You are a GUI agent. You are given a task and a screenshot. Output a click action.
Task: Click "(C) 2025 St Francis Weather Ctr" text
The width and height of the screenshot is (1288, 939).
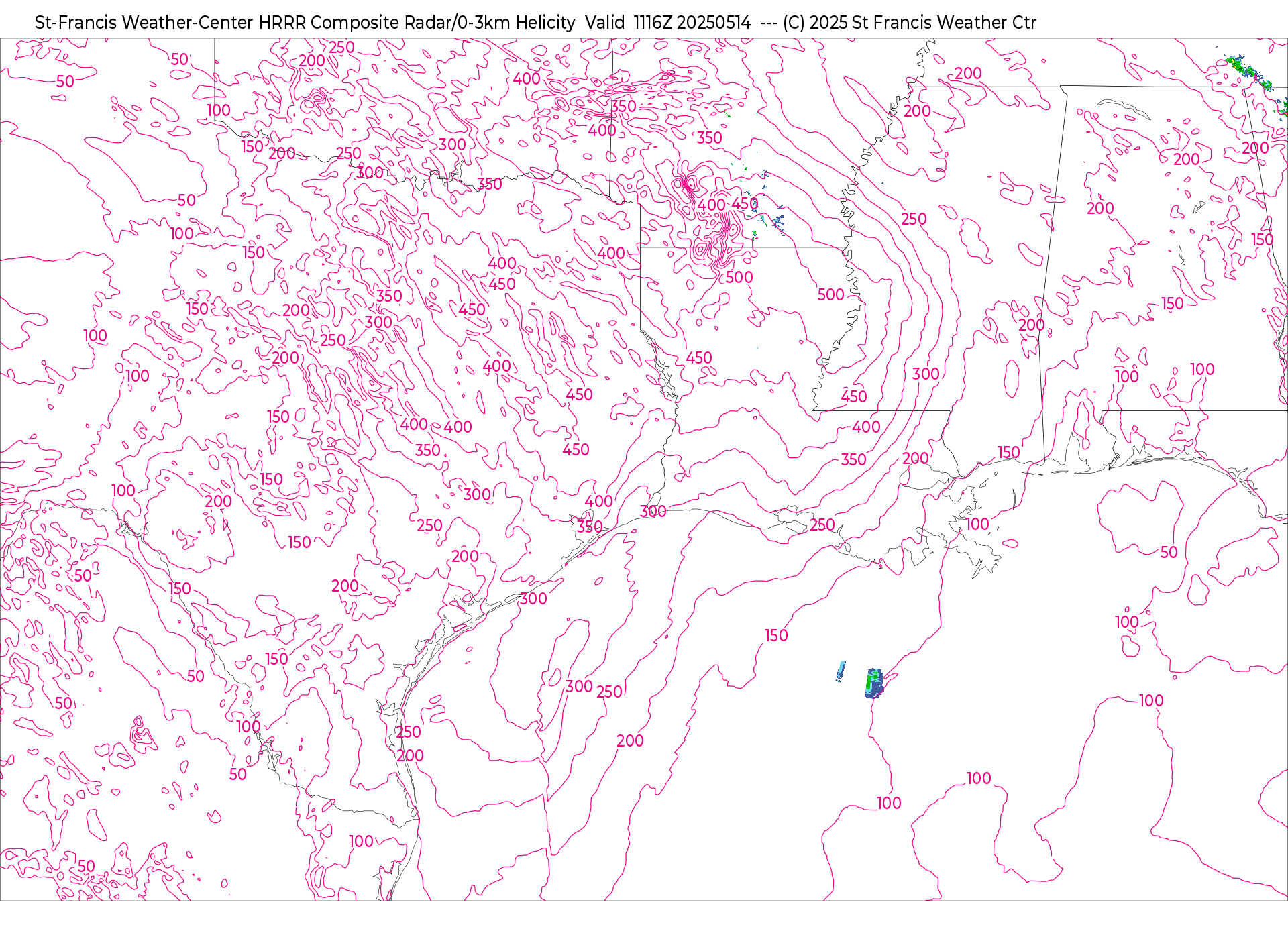click(x=910, y=23)
